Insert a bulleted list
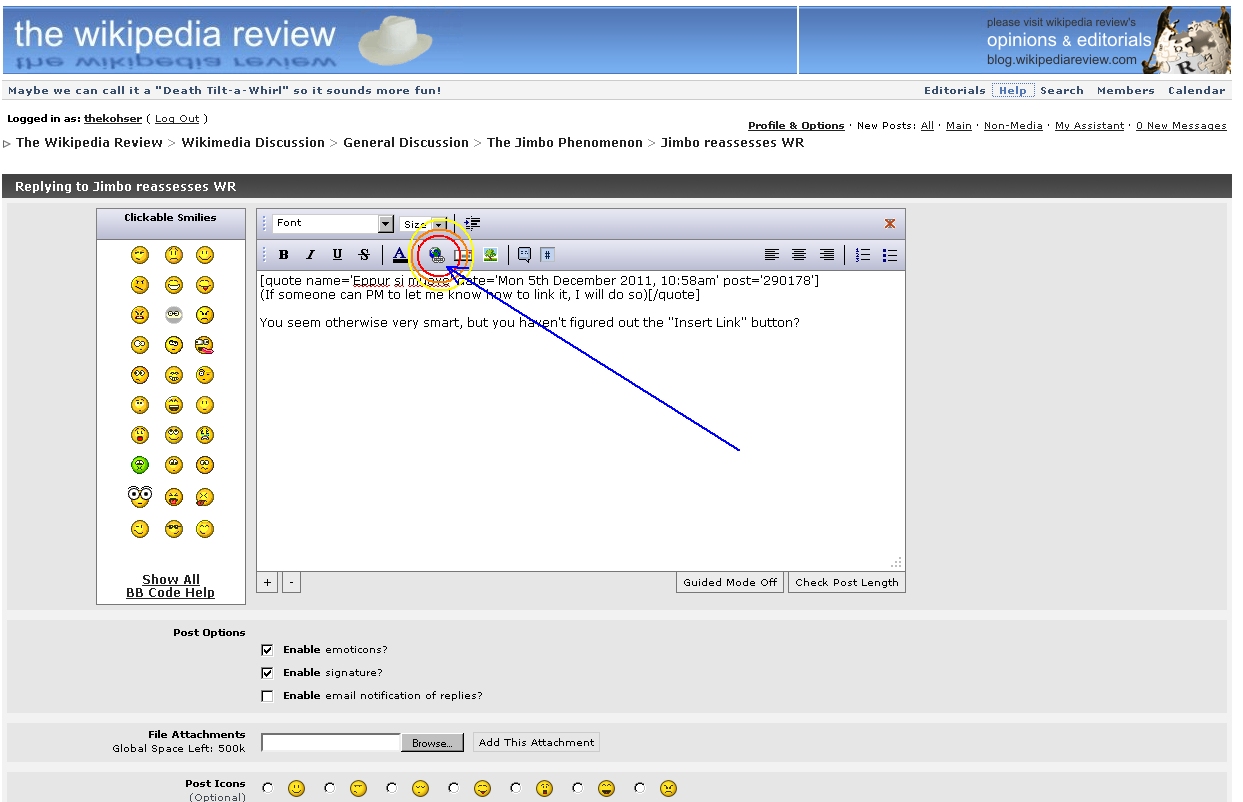The width and height of the screenshot is (1243, 802). 890,255
